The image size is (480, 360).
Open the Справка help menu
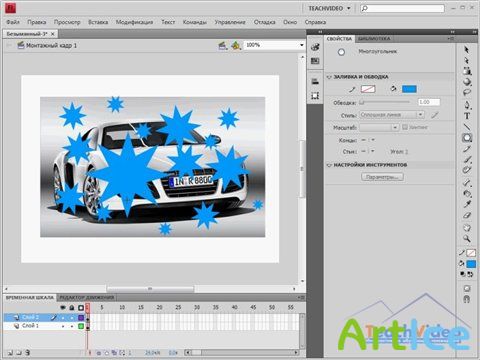(x=315, y=22)
